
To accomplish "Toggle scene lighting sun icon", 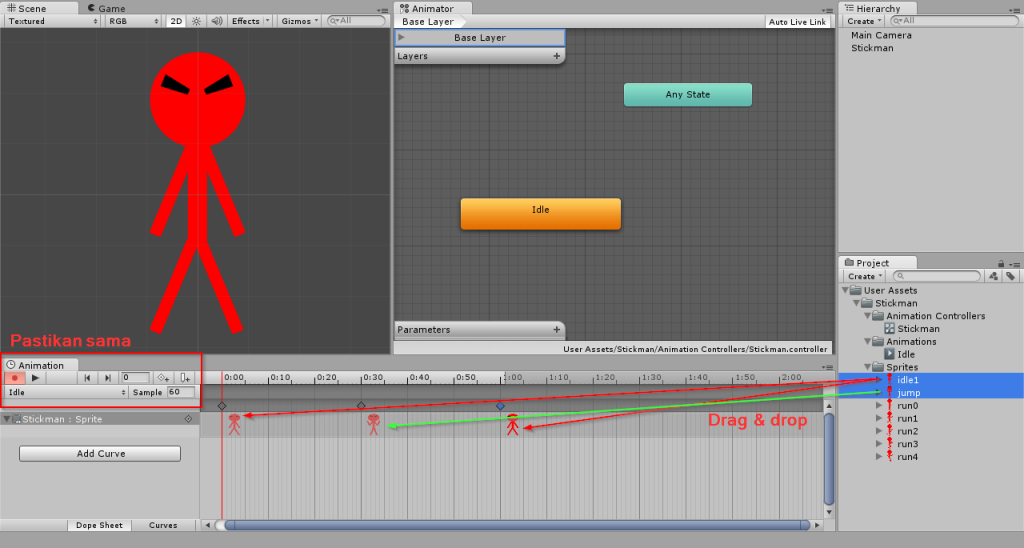I will tap(195, 21).
